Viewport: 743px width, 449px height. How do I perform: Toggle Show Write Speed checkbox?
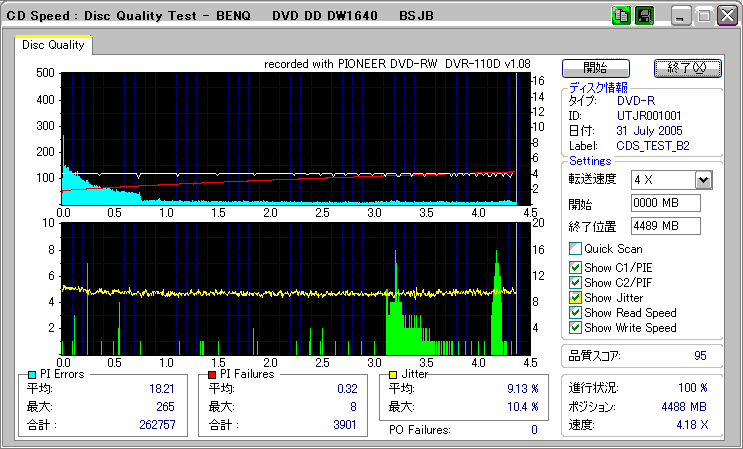pos(575,327)
